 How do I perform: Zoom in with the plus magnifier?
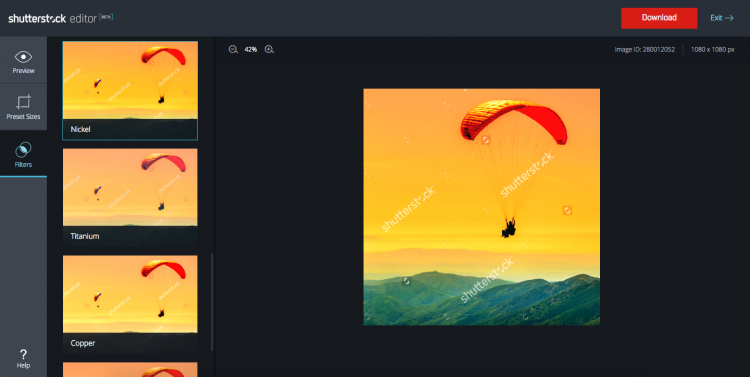[269, 49]
